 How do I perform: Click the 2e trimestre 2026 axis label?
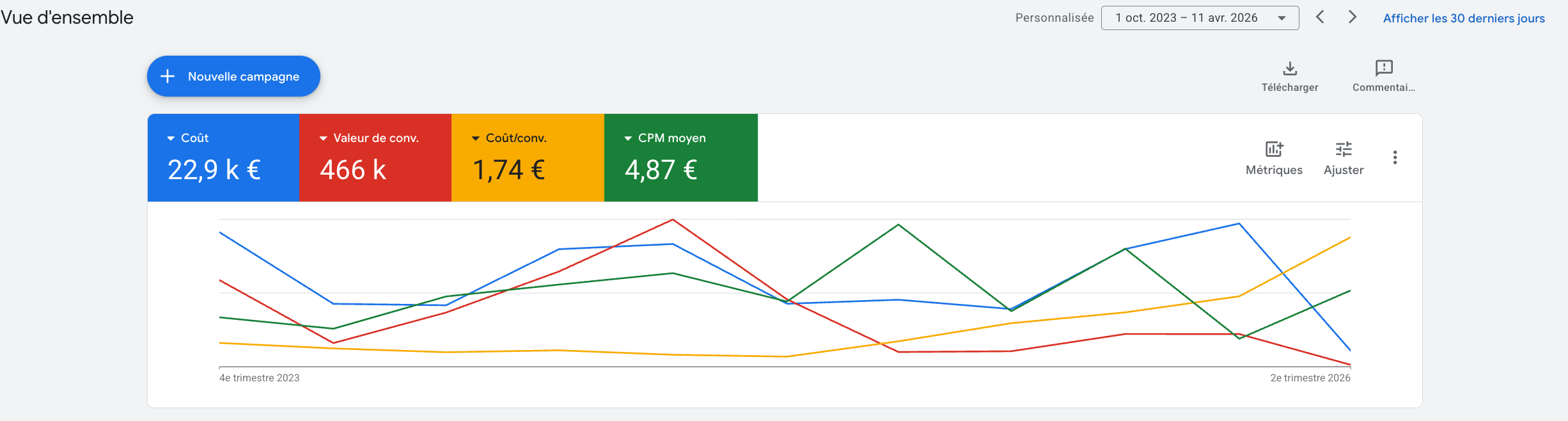pos(1310,378)
